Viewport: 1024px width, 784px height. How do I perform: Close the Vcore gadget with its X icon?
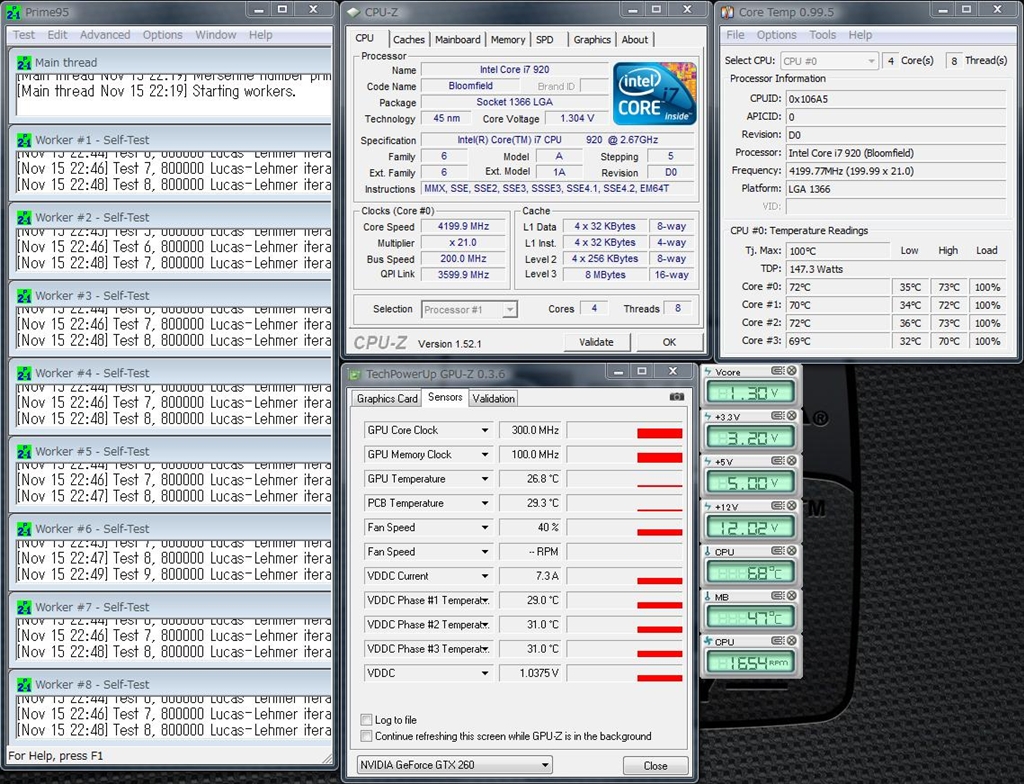pyautogui.click(x=792, y=372)
